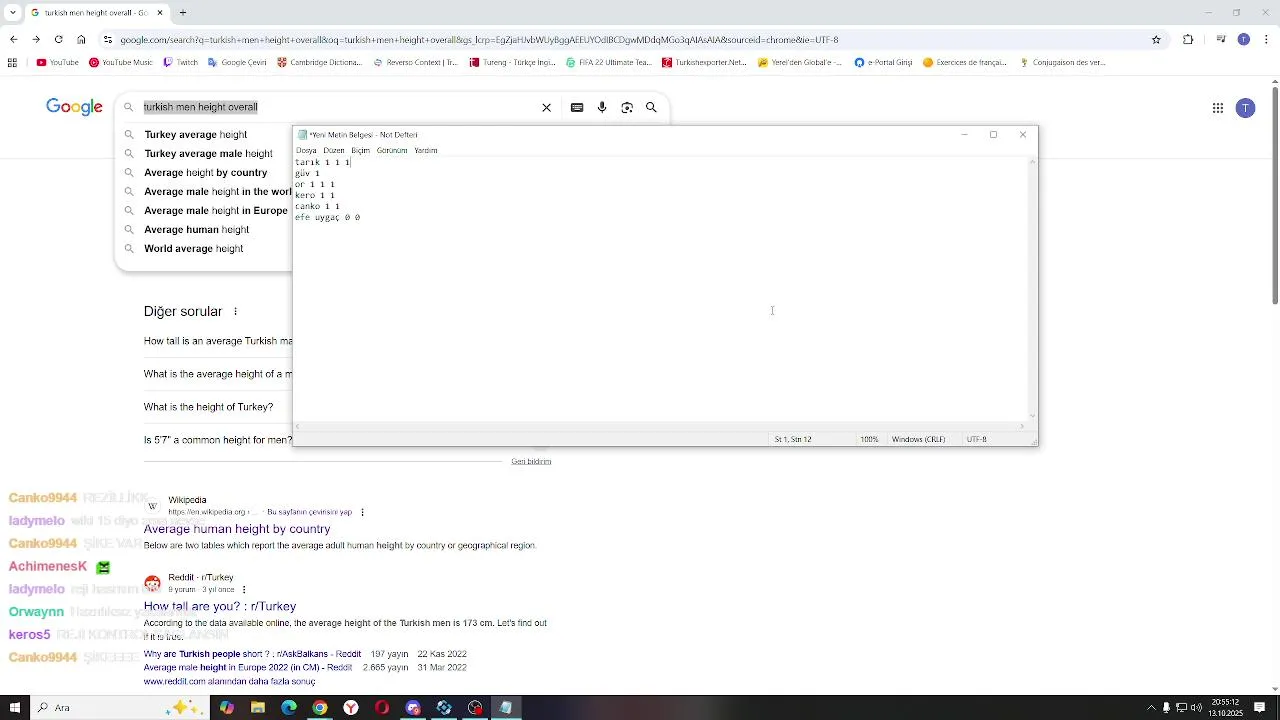Open the Google account avatar
This screenshot has width=1280, height=720.
(1245, 108)
